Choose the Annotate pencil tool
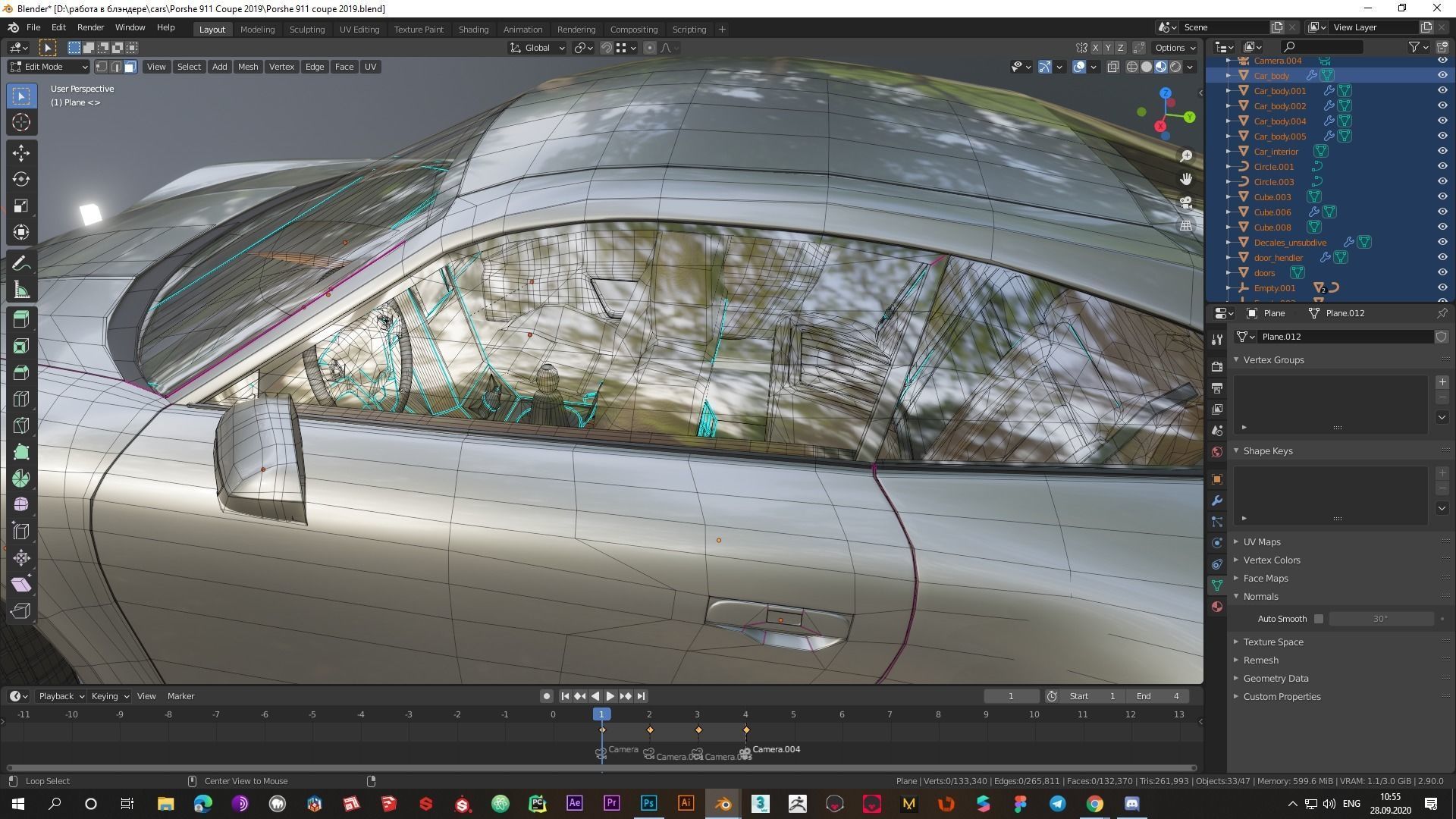1456x819 pixels. (21, 263)
